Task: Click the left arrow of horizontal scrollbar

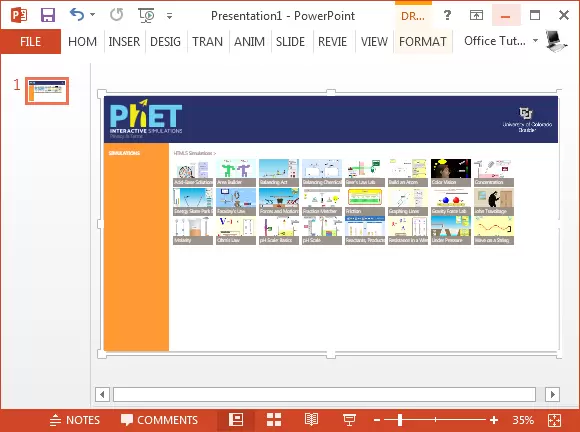Action: pyautogui.click(x=102, y=394)
